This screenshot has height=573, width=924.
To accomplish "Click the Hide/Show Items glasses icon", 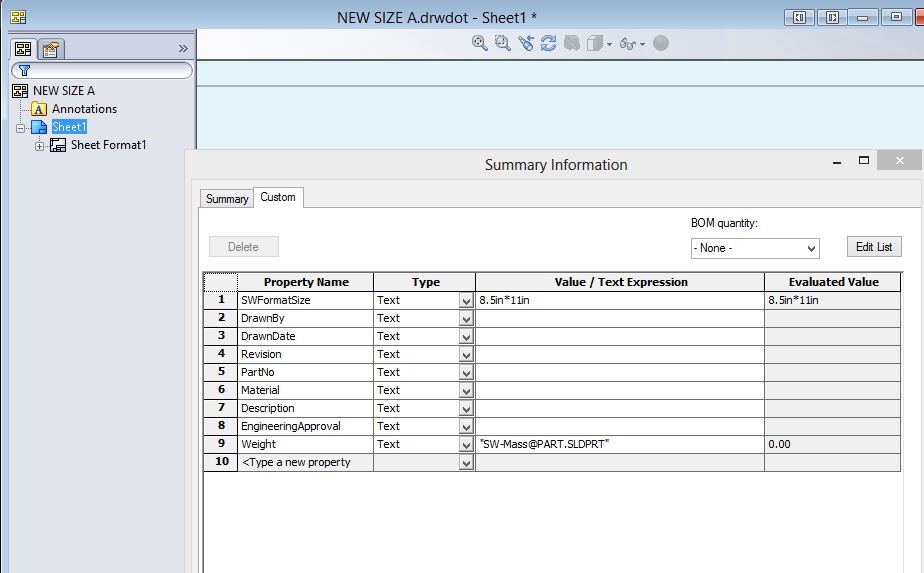I will tap(627, 44).
